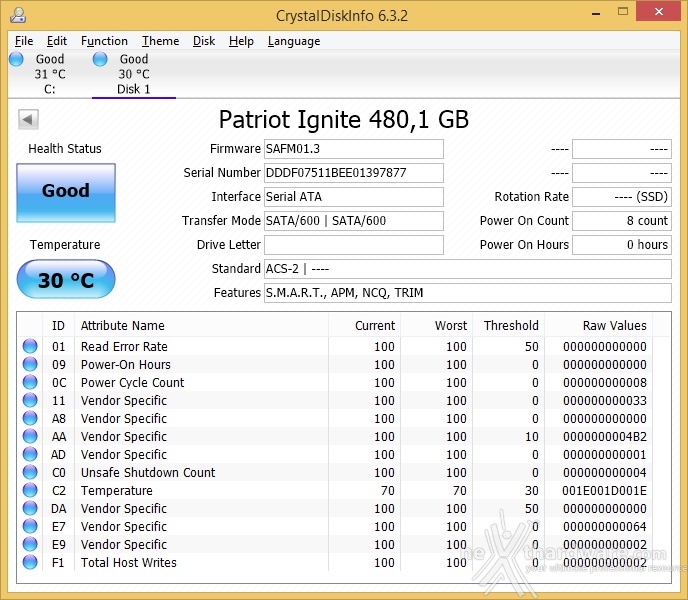Click the ID column header
688x600 pixels.
coord(58,325)
